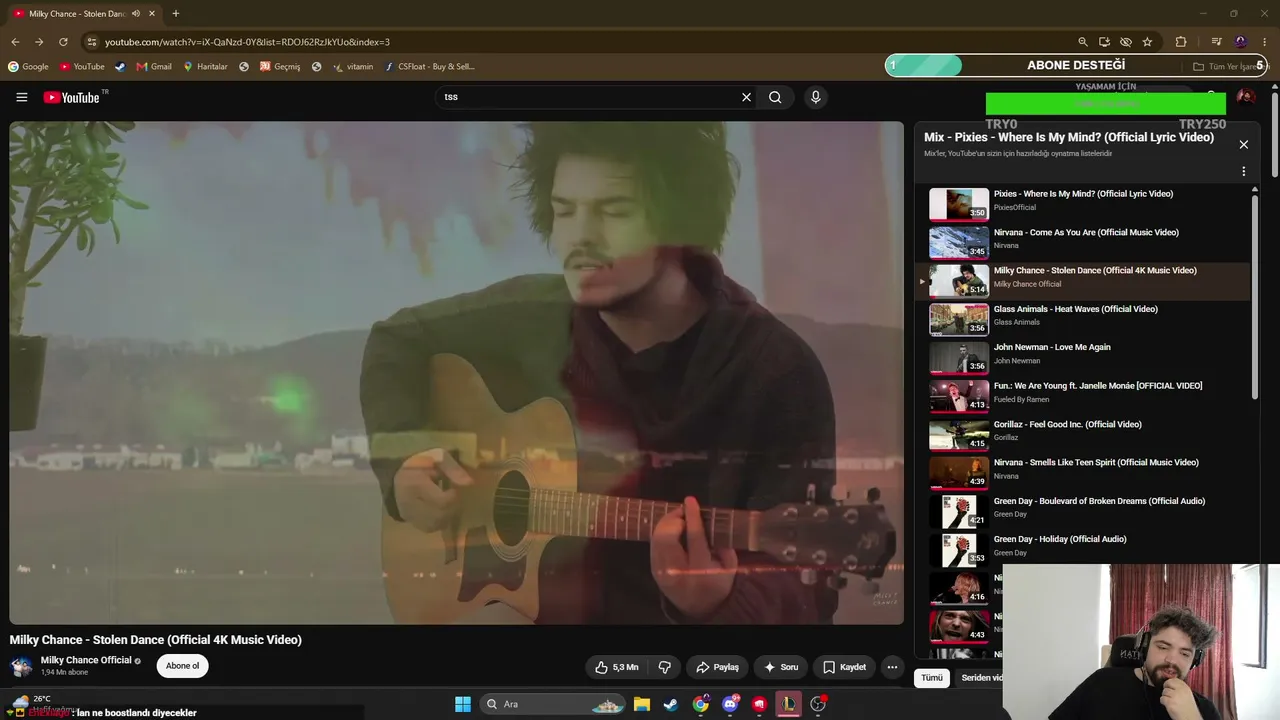Open the Milky Chance Official channel avatar
Screen dimensions: 1280x720
(x=21, y=667)
